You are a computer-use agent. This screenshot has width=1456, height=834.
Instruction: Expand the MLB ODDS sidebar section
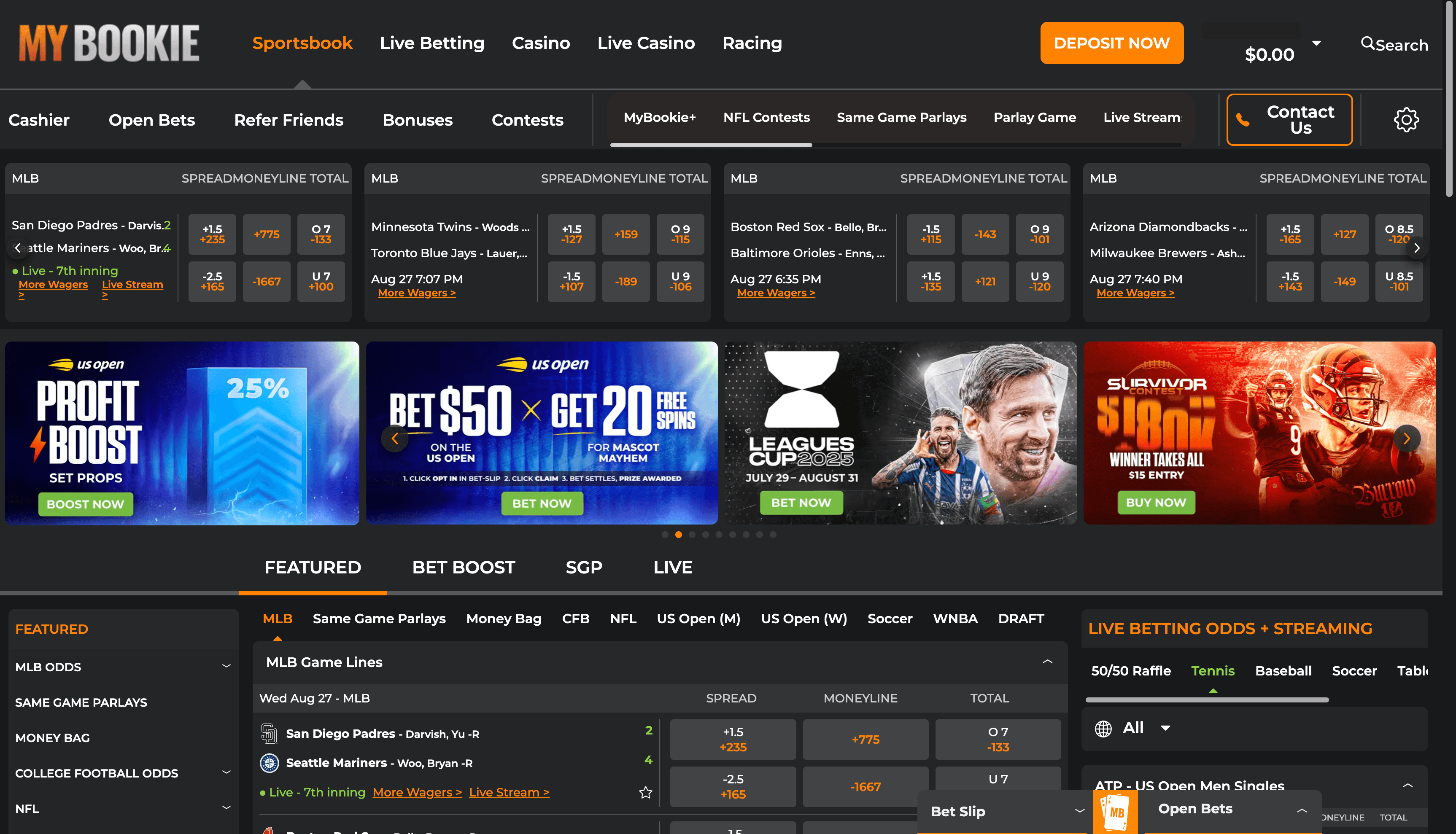(x=227, y=666)
